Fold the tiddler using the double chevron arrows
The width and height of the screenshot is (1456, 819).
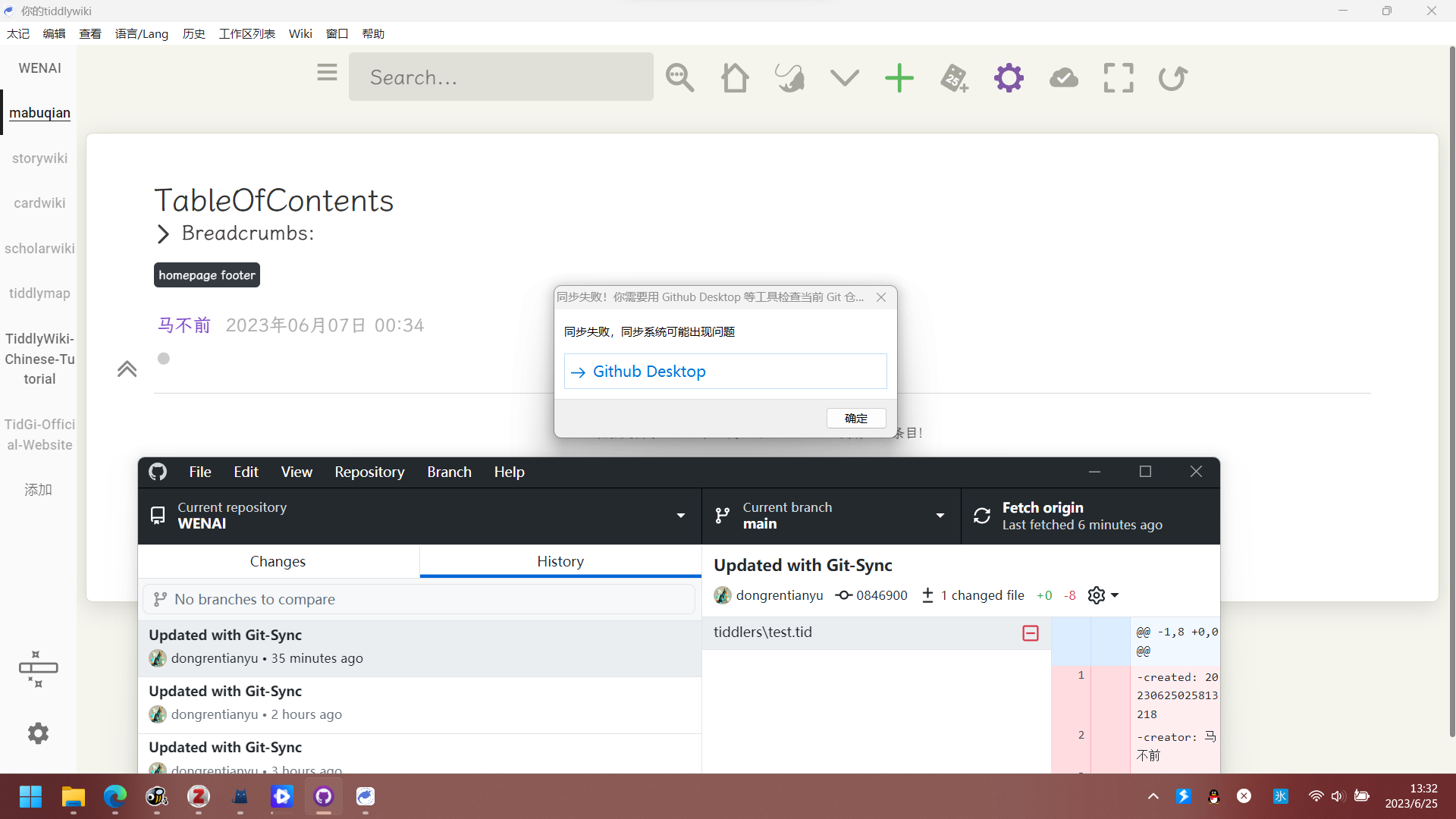point(127,369)
